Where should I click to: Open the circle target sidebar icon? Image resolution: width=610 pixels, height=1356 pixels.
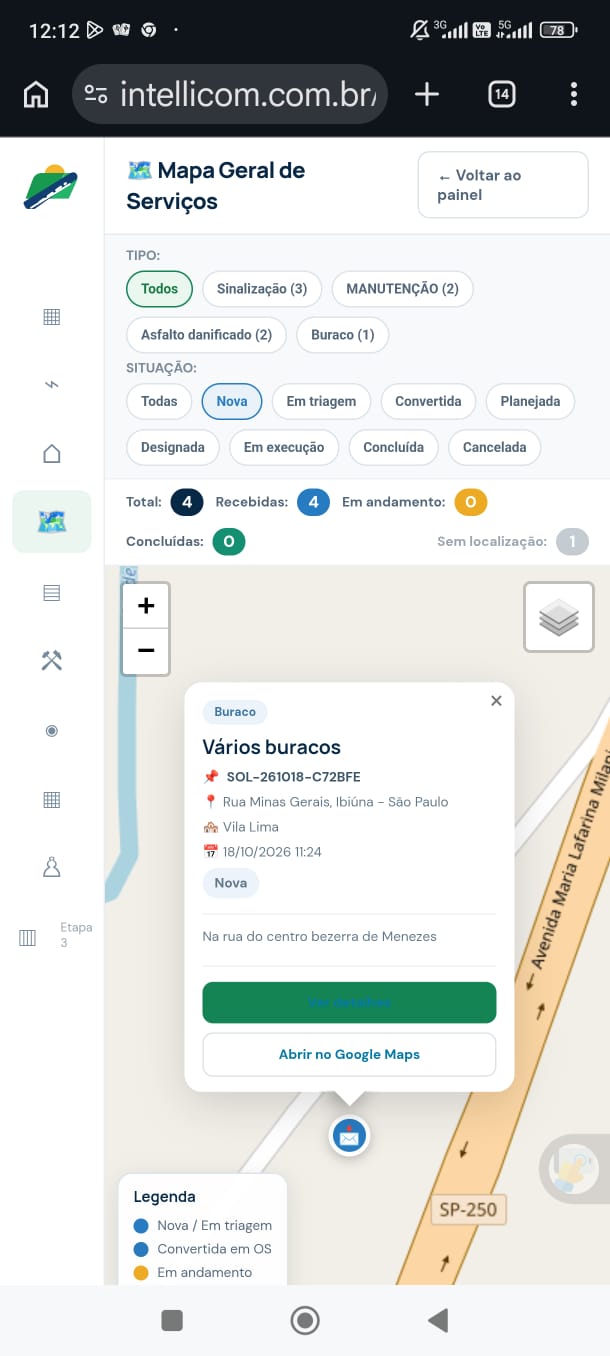(x=52, y=731)
